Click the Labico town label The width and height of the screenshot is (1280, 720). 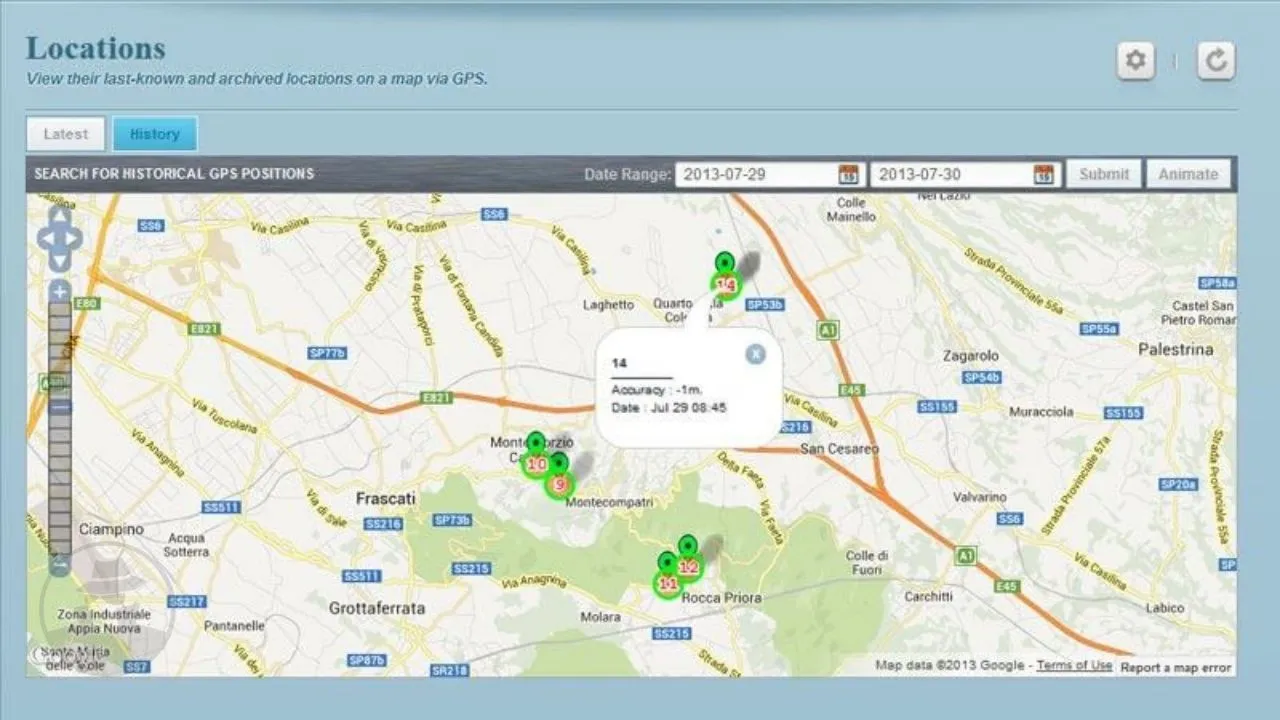(1165, 608)
